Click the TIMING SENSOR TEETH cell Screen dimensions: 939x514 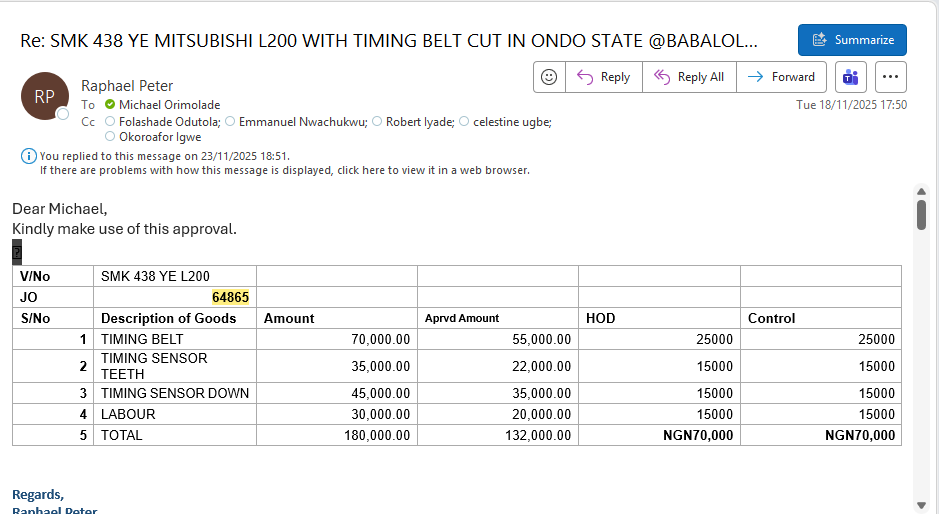[x=175, y=366]
